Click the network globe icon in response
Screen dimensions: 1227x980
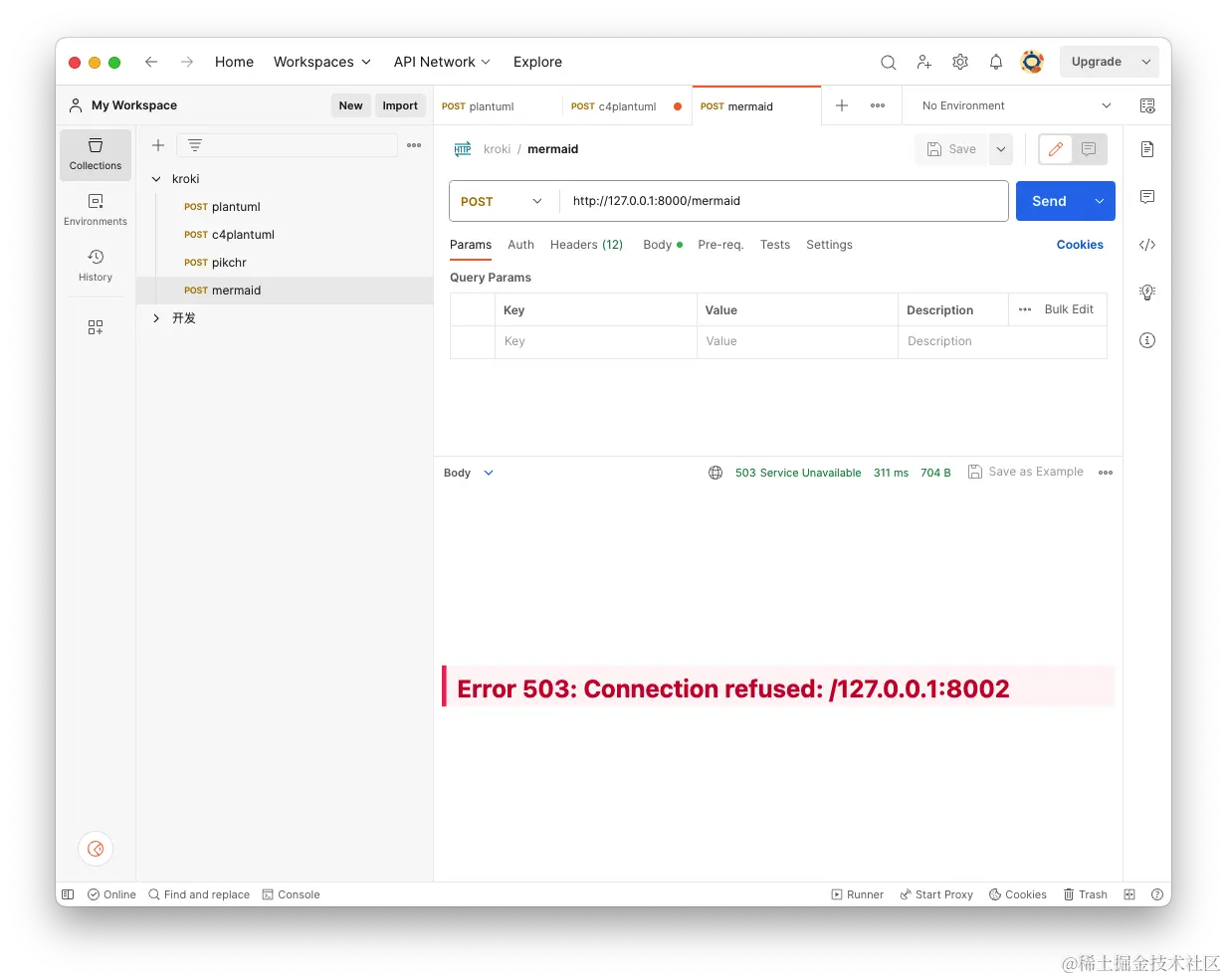click(716, 473)
